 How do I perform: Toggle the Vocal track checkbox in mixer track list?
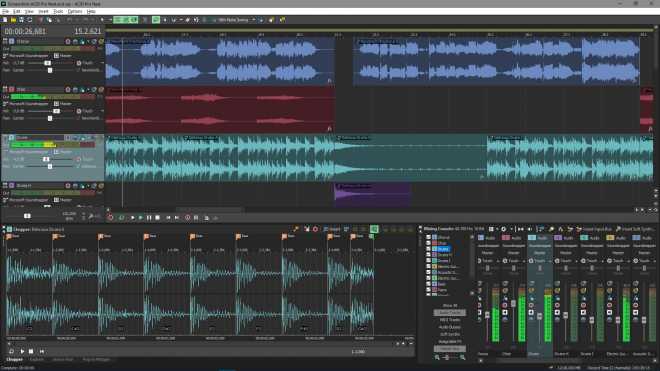[x=428, y=238]
